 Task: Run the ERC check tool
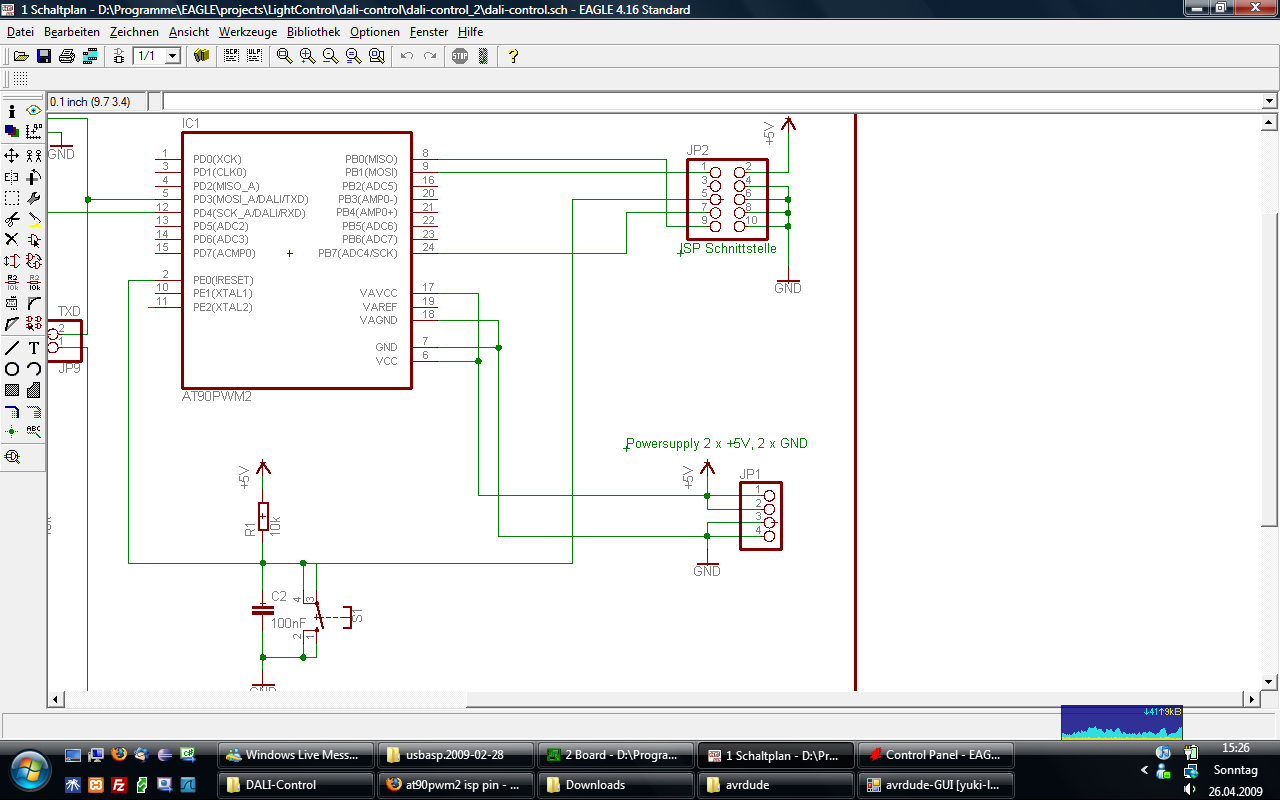pos(12,457)
